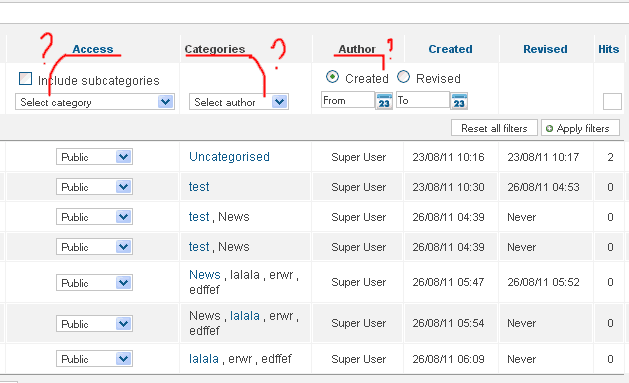Select Super User in the Uncategorised row
The image size is (629, 383).
[x=359, y=157]
